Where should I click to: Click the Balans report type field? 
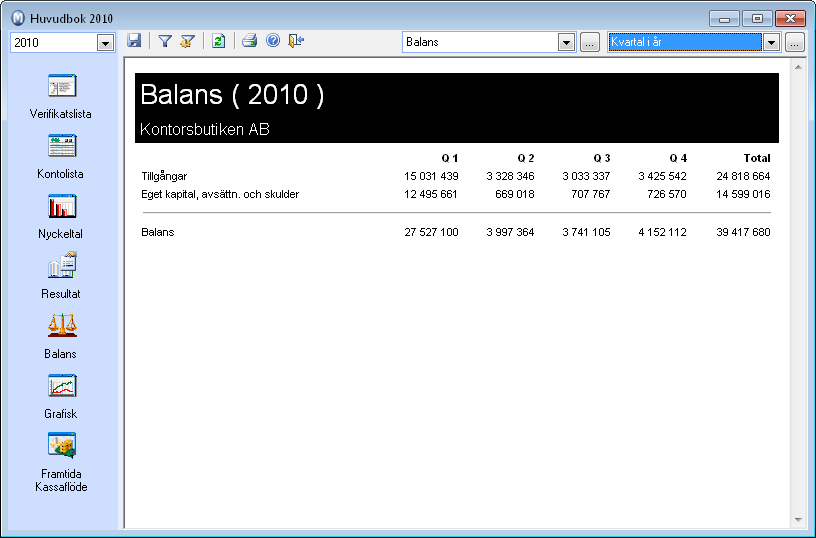coord(480,42)
